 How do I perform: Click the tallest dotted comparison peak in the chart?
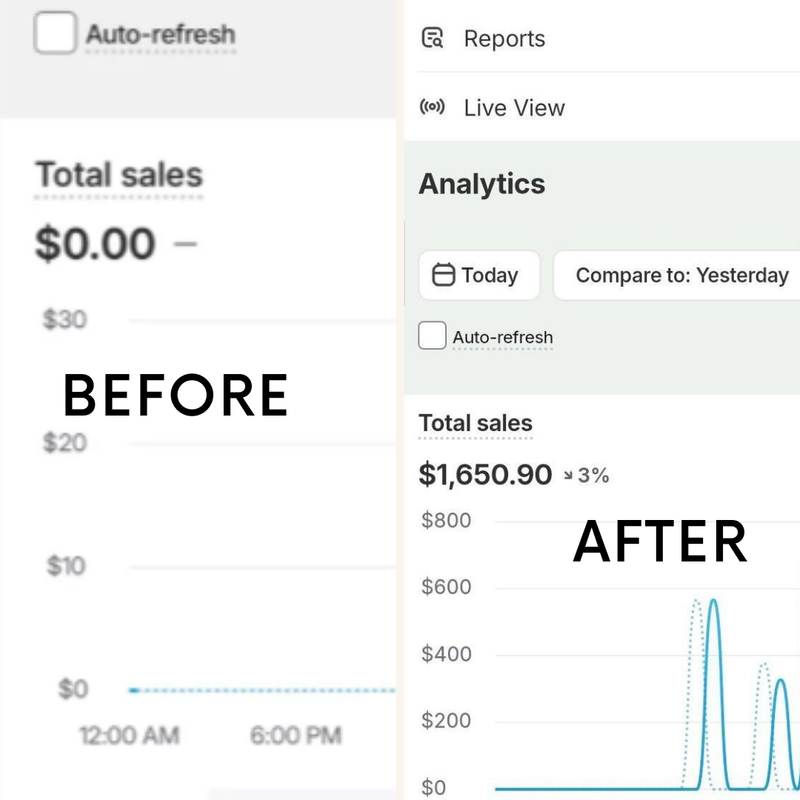696,602
